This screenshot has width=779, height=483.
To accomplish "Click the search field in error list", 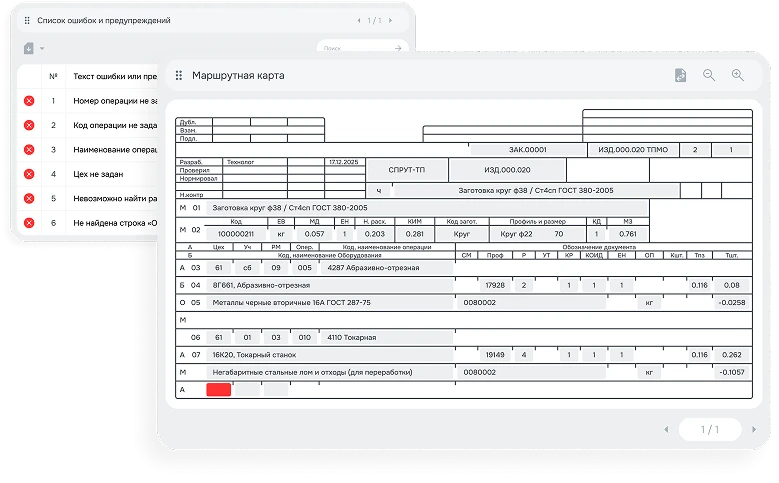I will pyautogui.click(x=355, y=47).
